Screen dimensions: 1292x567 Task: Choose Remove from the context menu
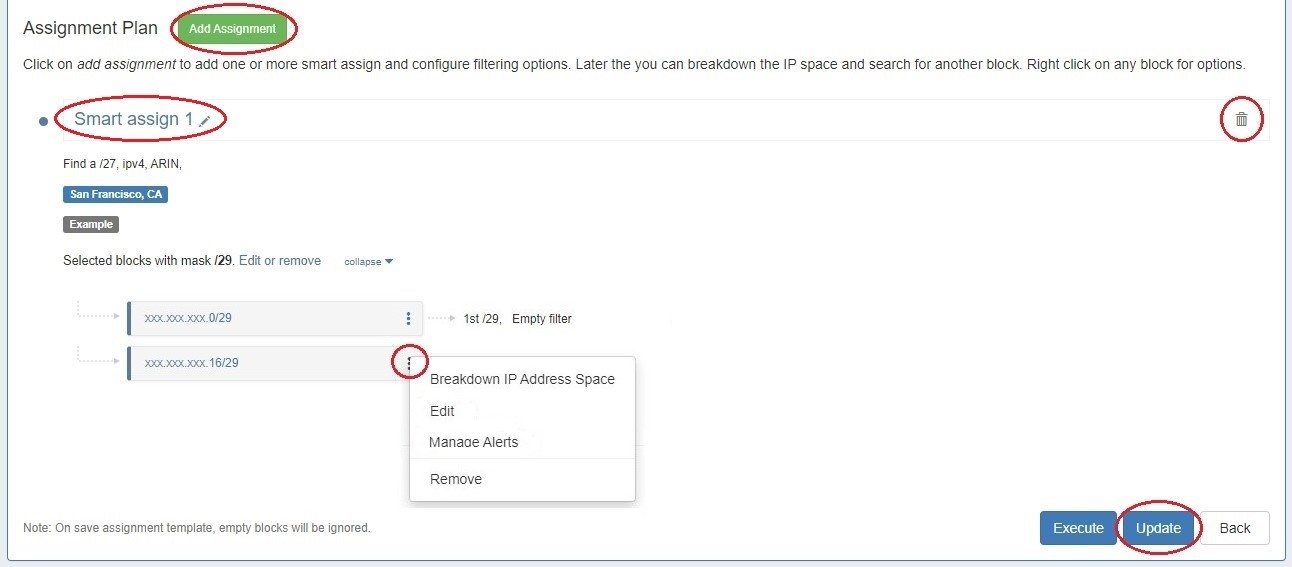(456, 479)
